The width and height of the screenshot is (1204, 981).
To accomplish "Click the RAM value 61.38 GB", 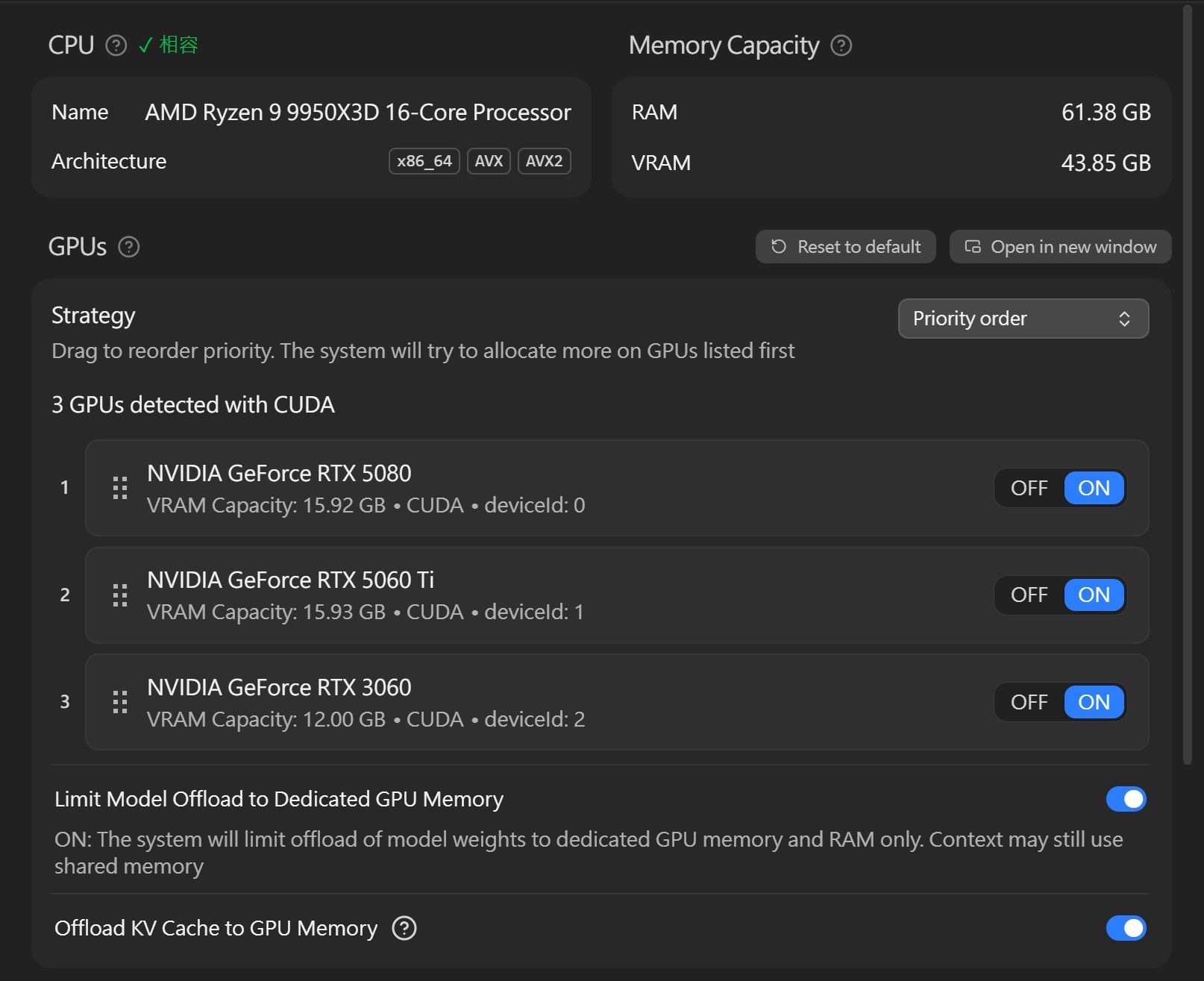I will point(1106,112).
